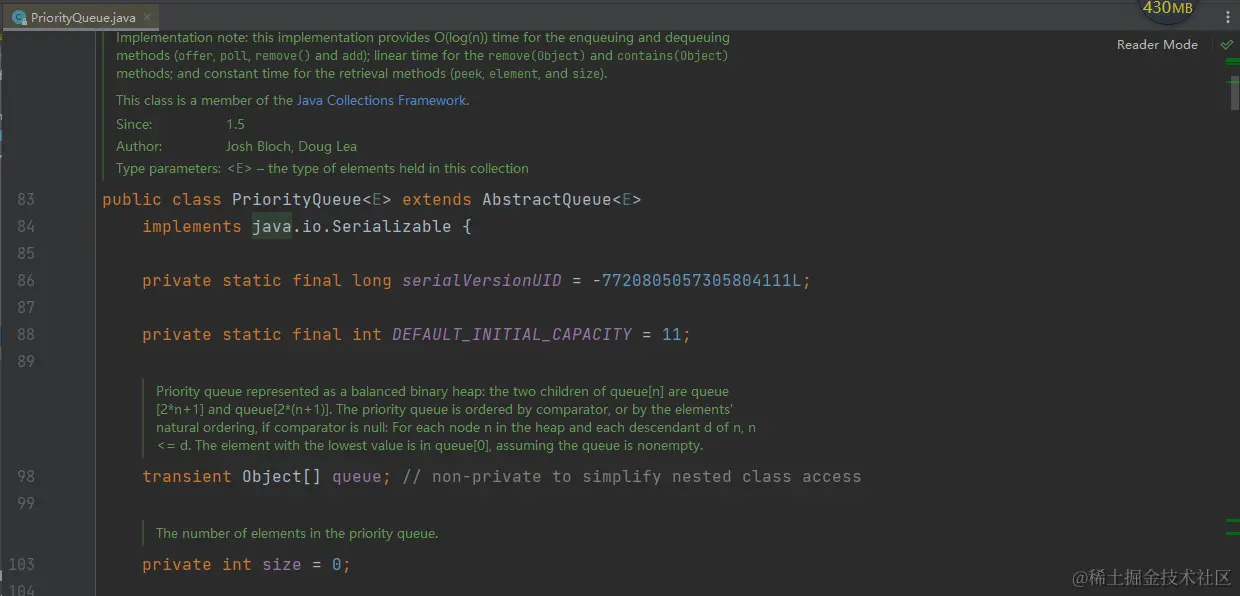Image resolution: width=1240 pixels, height=596 pixels.
Task: Toggle Reader Mode for this file
Action: pos(1157,44)
